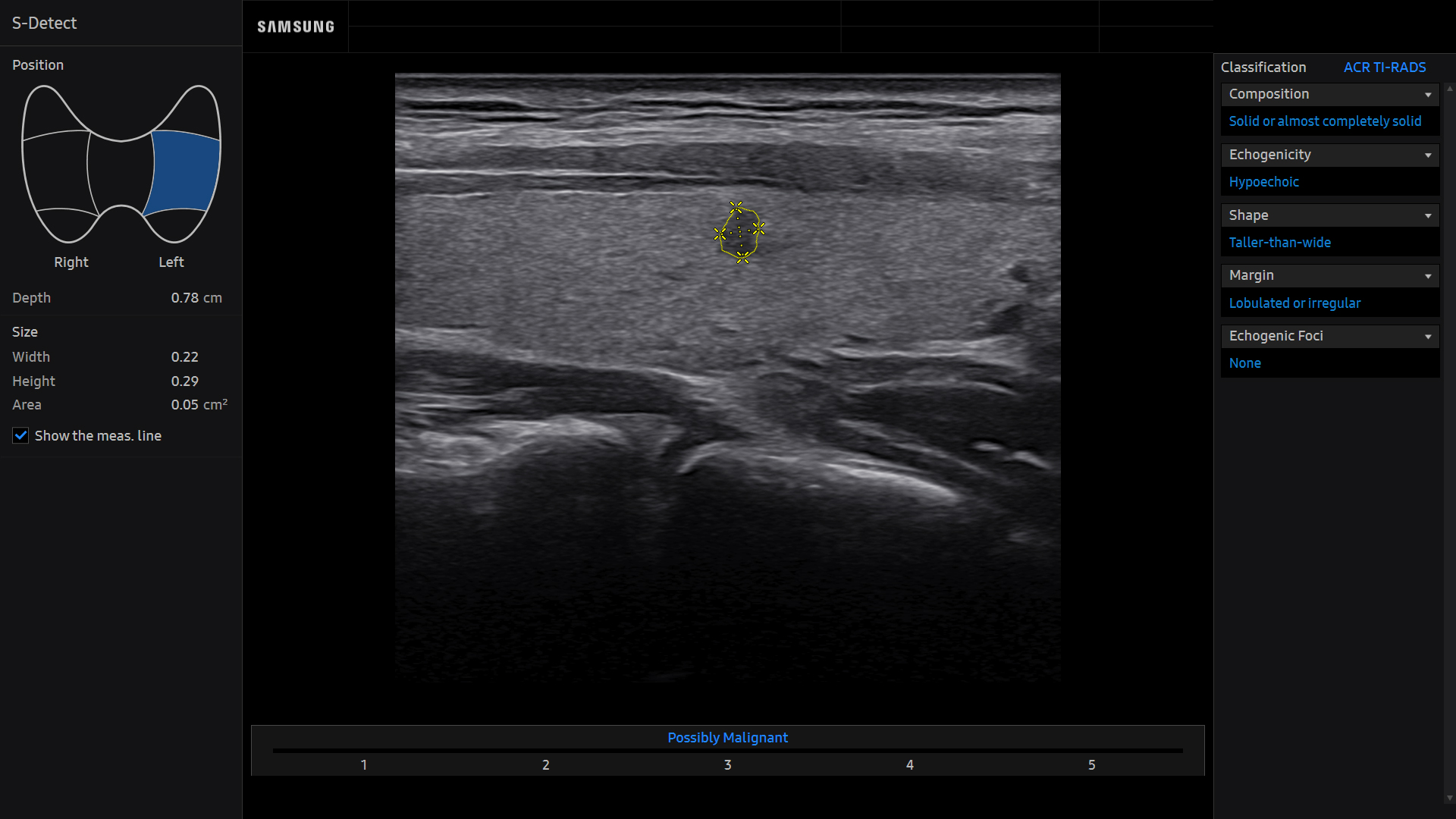Click the Height value 0.29
The width and height of the screenshot is (1456, 819).
point(184,381)
